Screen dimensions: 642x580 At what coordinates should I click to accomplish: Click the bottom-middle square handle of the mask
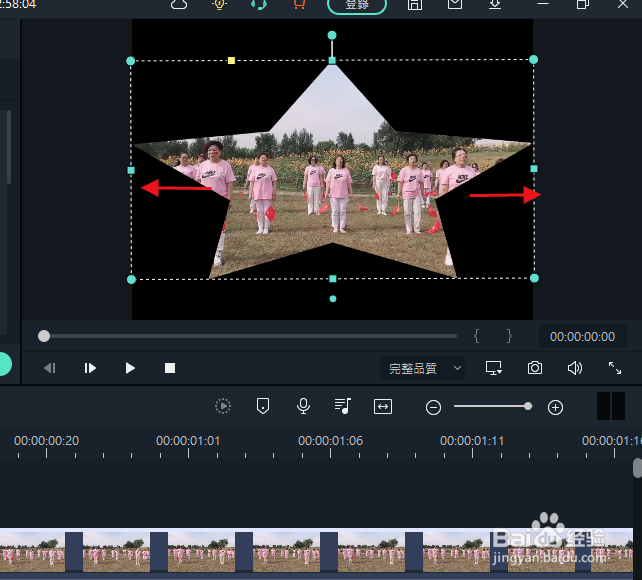(x=333, y=279)
